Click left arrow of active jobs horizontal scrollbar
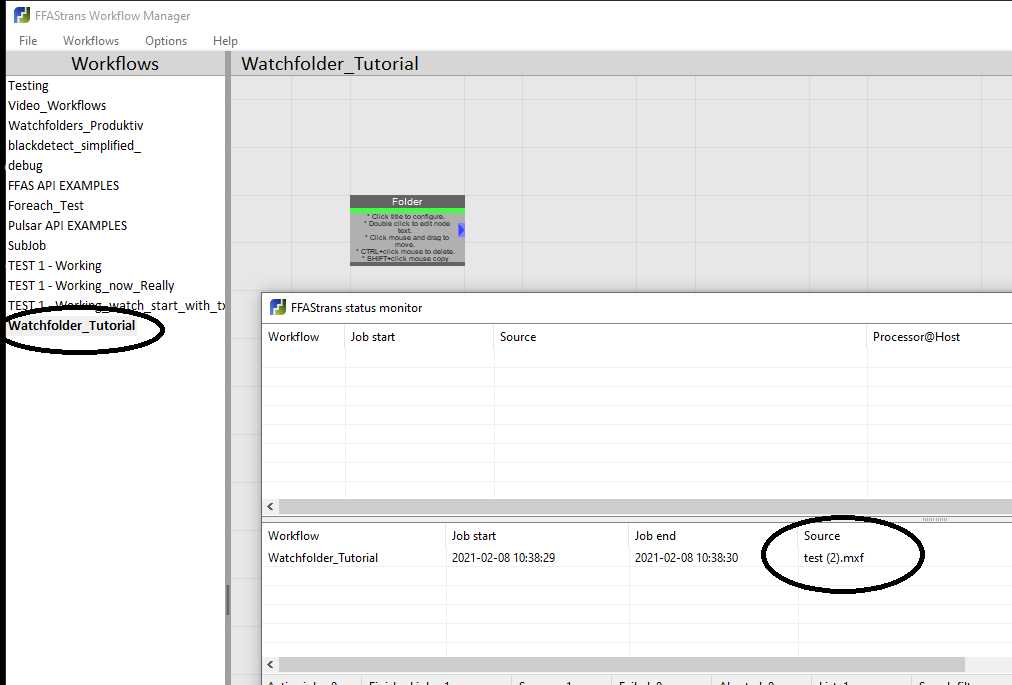Viewport: 1012px width, 685px height. coord(270,507)
